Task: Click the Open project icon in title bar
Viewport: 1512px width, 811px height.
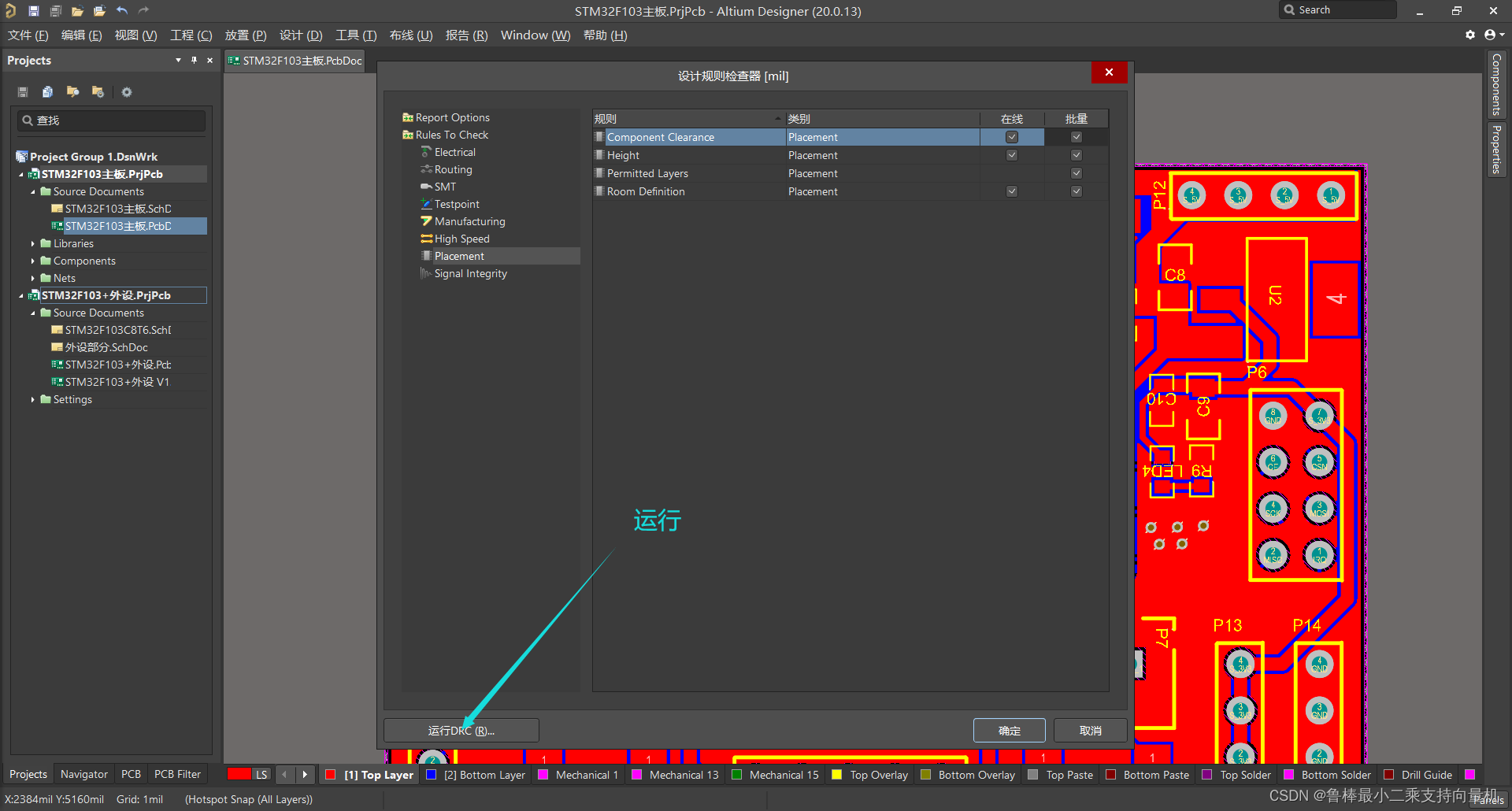Action: [x=99, y=11]
